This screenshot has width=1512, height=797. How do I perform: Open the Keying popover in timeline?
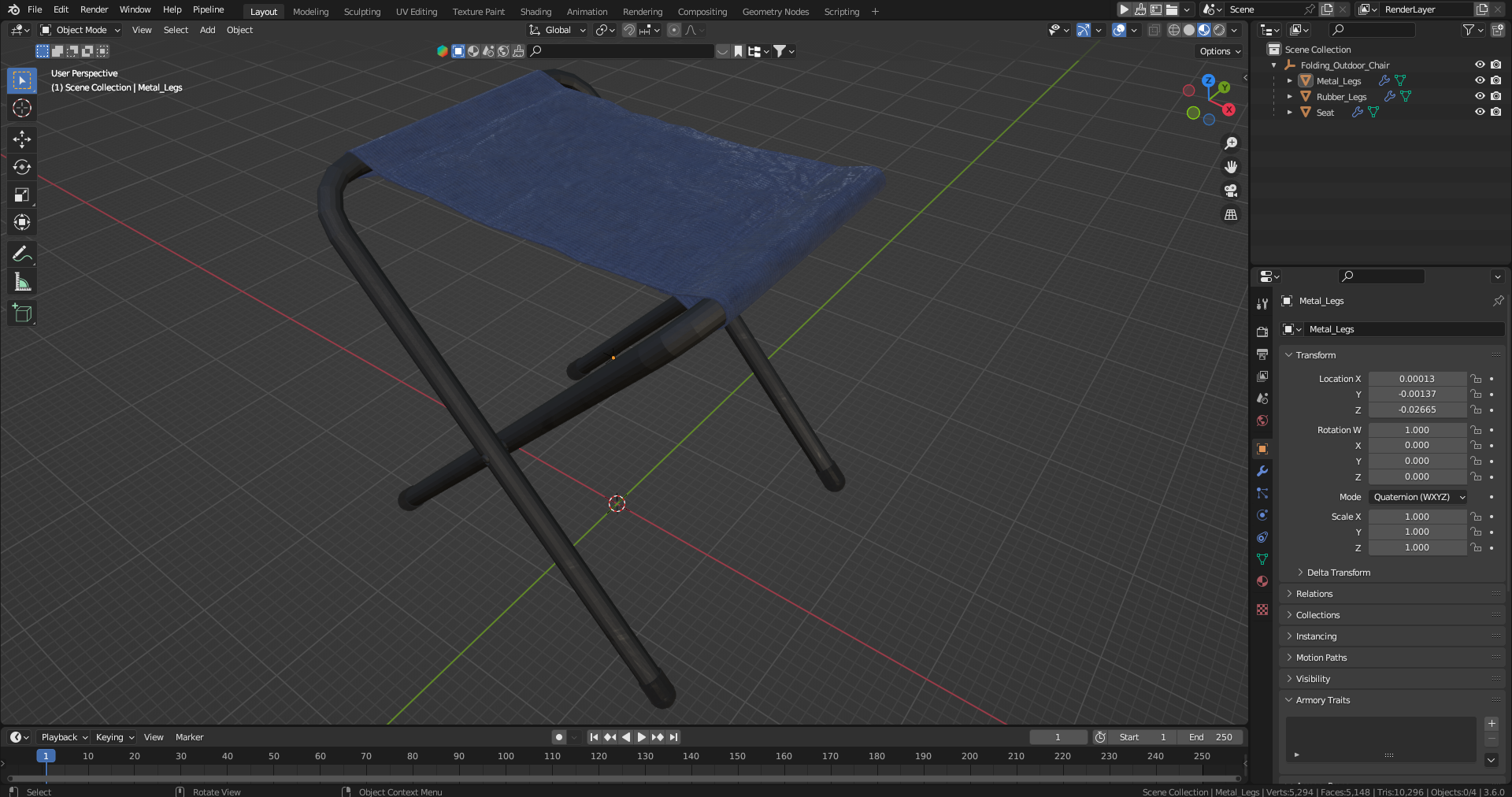coord(114,737)
